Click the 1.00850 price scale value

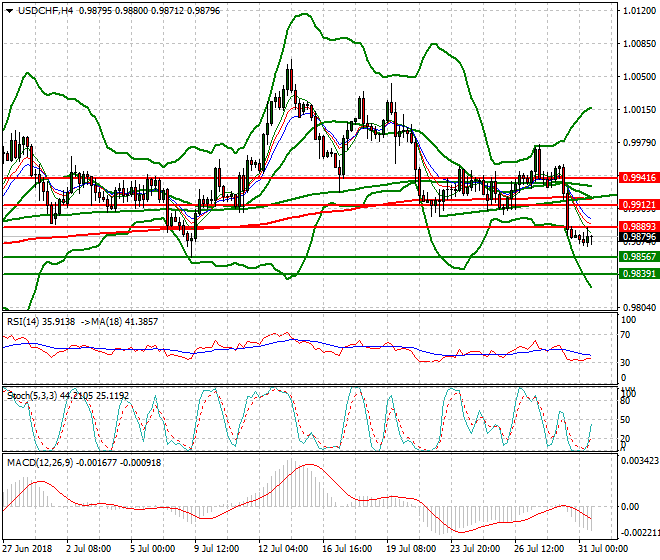(x=639, y=44)
